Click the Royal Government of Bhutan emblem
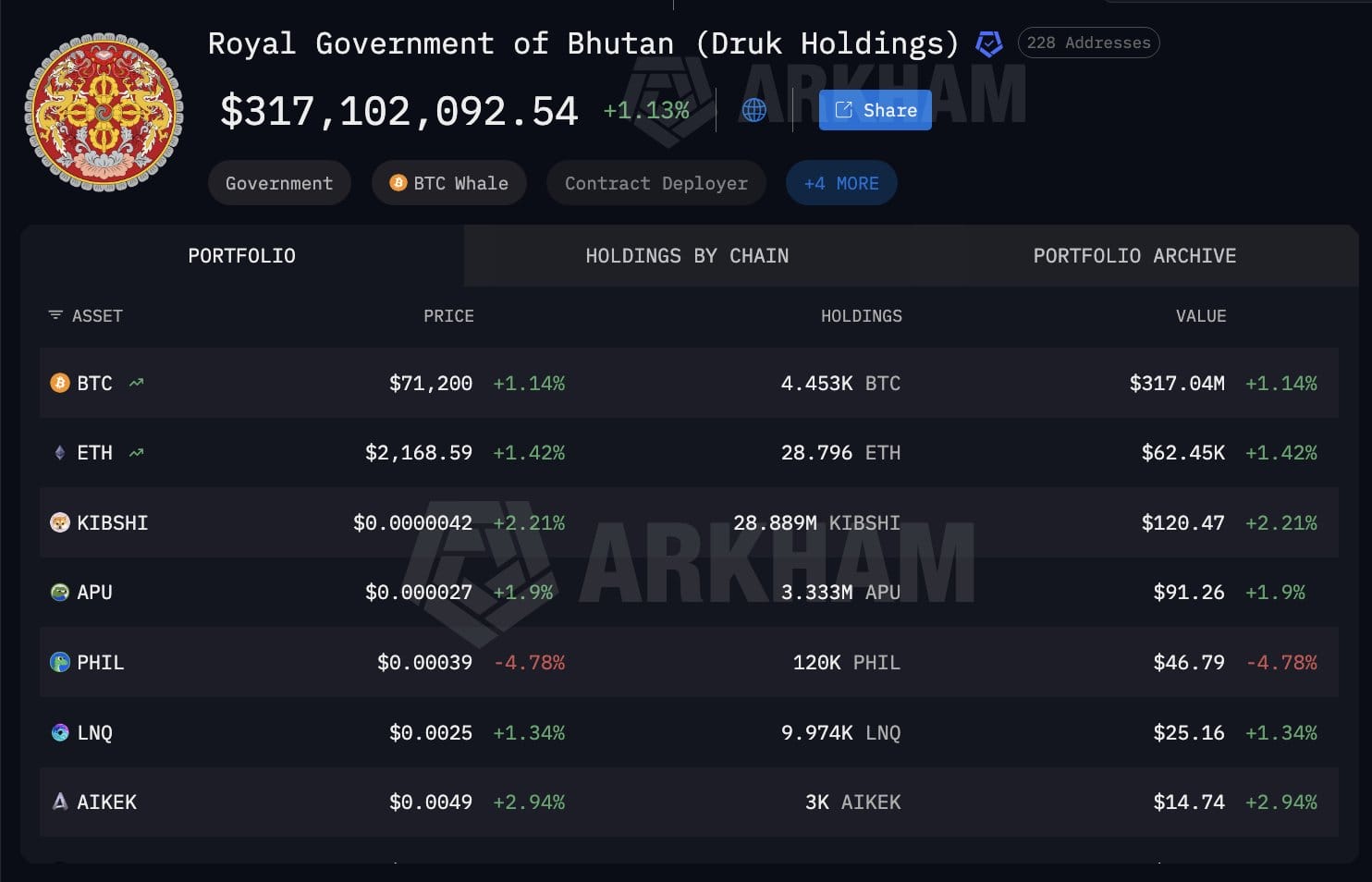The width and height of the screenshot is (1372, 882). (104, 111)
